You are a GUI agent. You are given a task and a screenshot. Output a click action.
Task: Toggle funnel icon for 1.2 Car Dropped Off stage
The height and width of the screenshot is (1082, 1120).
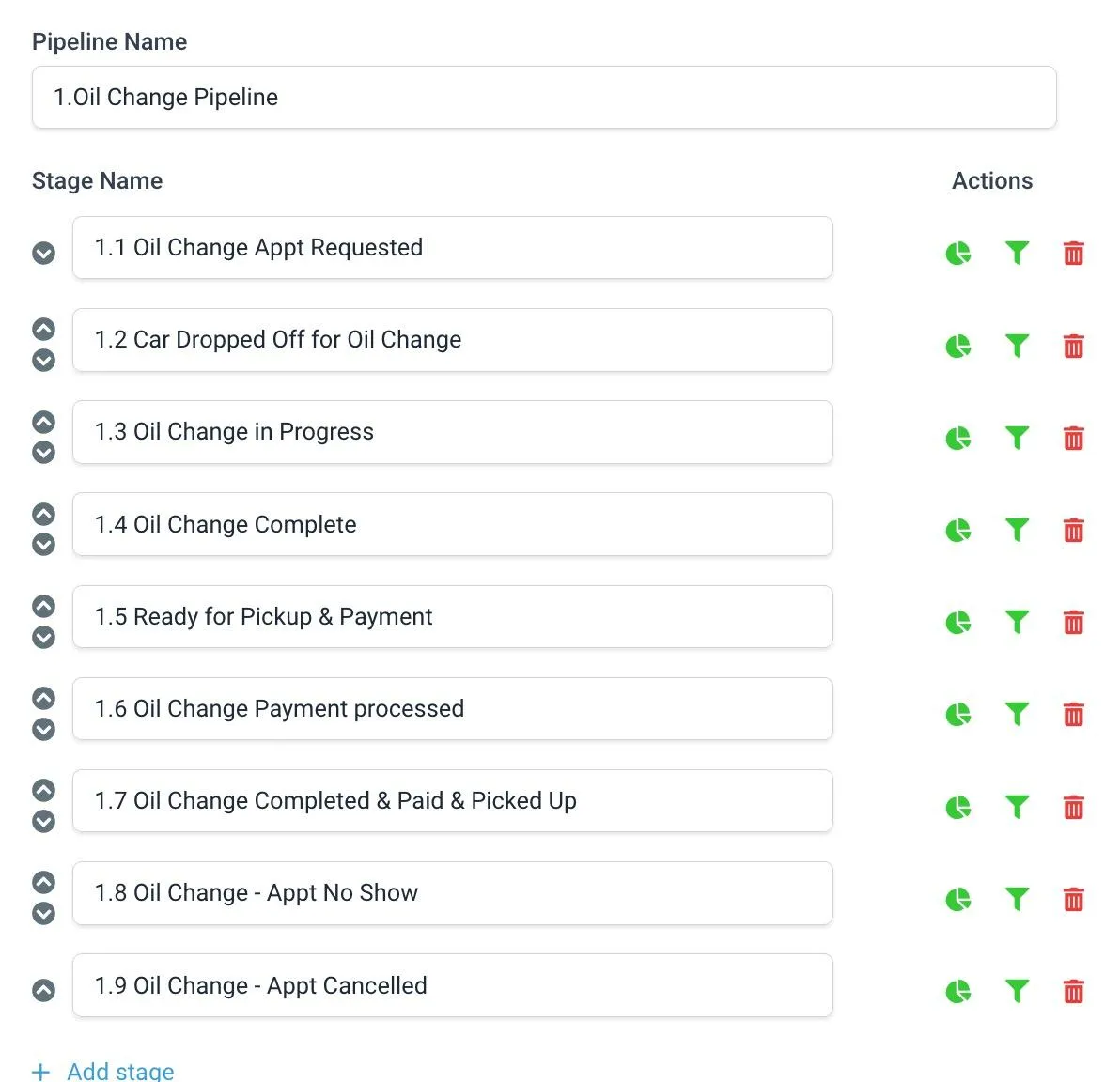pos(1016,346)
